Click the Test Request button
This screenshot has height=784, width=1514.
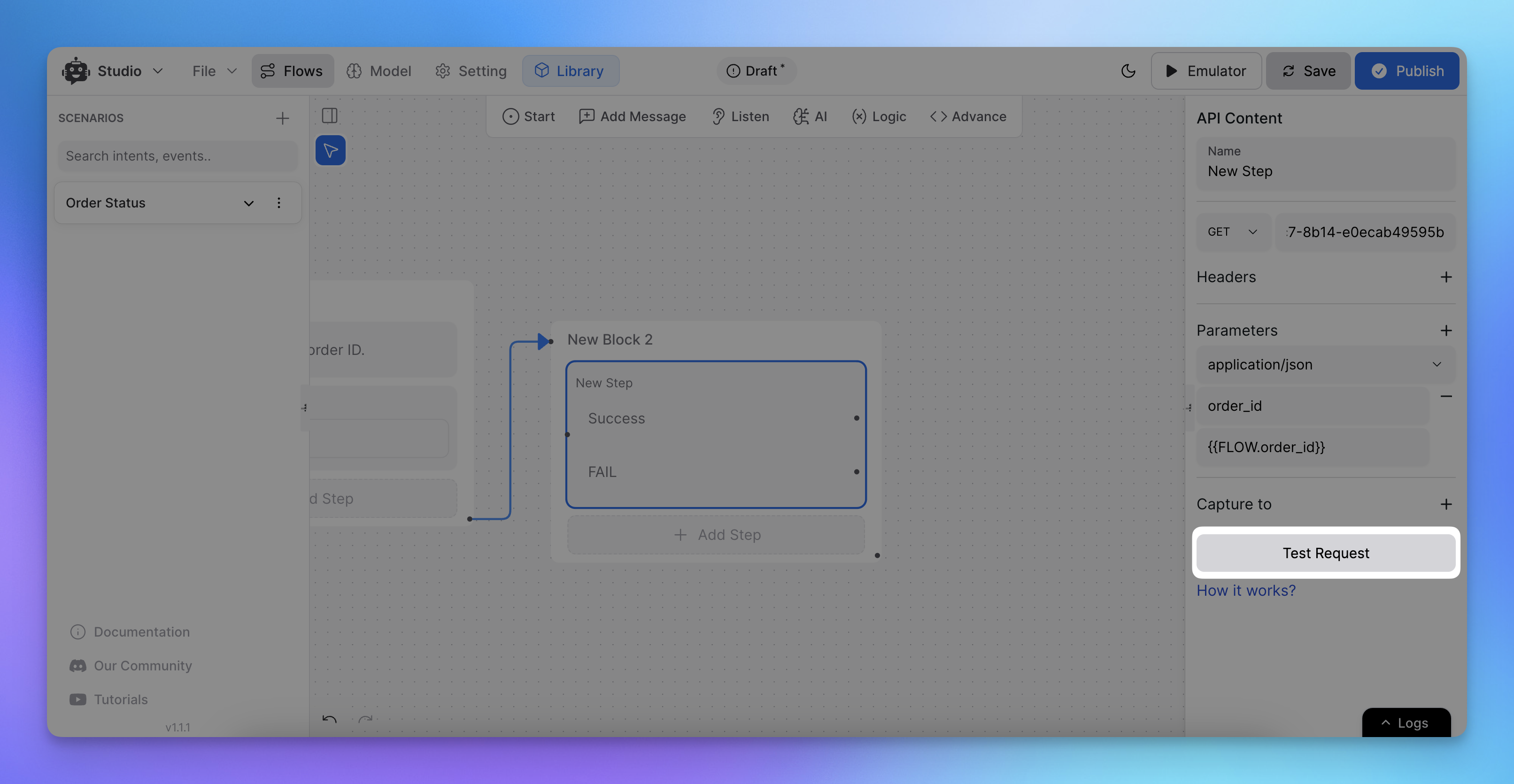pyautogui.click(x=1326, y=553)
